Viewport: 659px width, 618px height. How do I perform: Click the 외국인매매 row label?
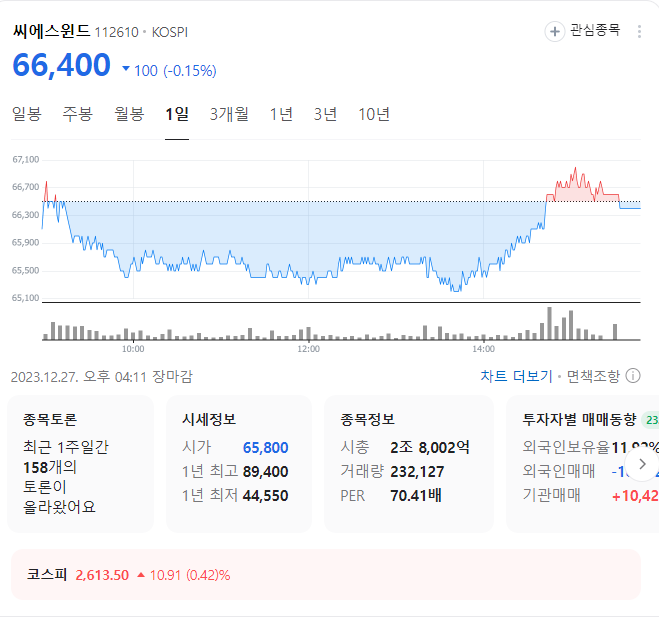559,471
